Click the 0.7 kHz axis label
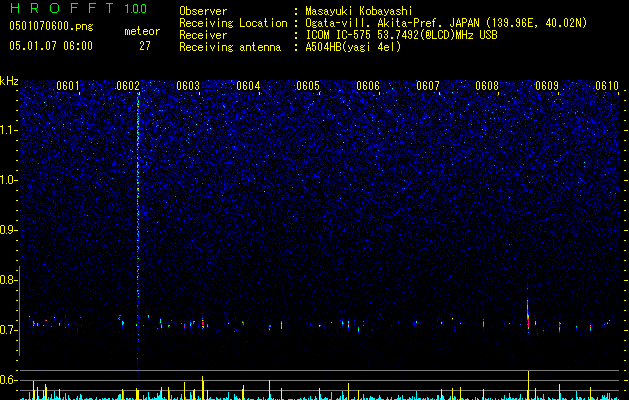 pos(7,330)
